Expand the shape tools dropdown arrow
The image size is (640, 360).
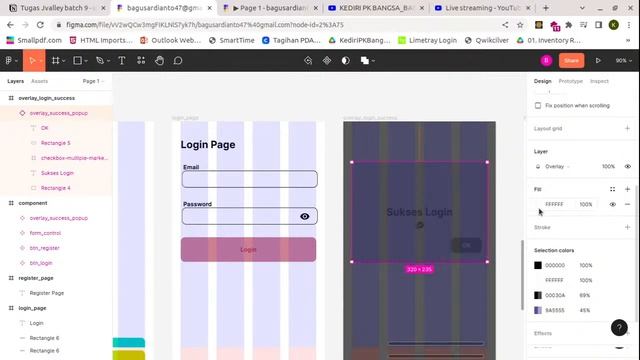pos(86,61)
